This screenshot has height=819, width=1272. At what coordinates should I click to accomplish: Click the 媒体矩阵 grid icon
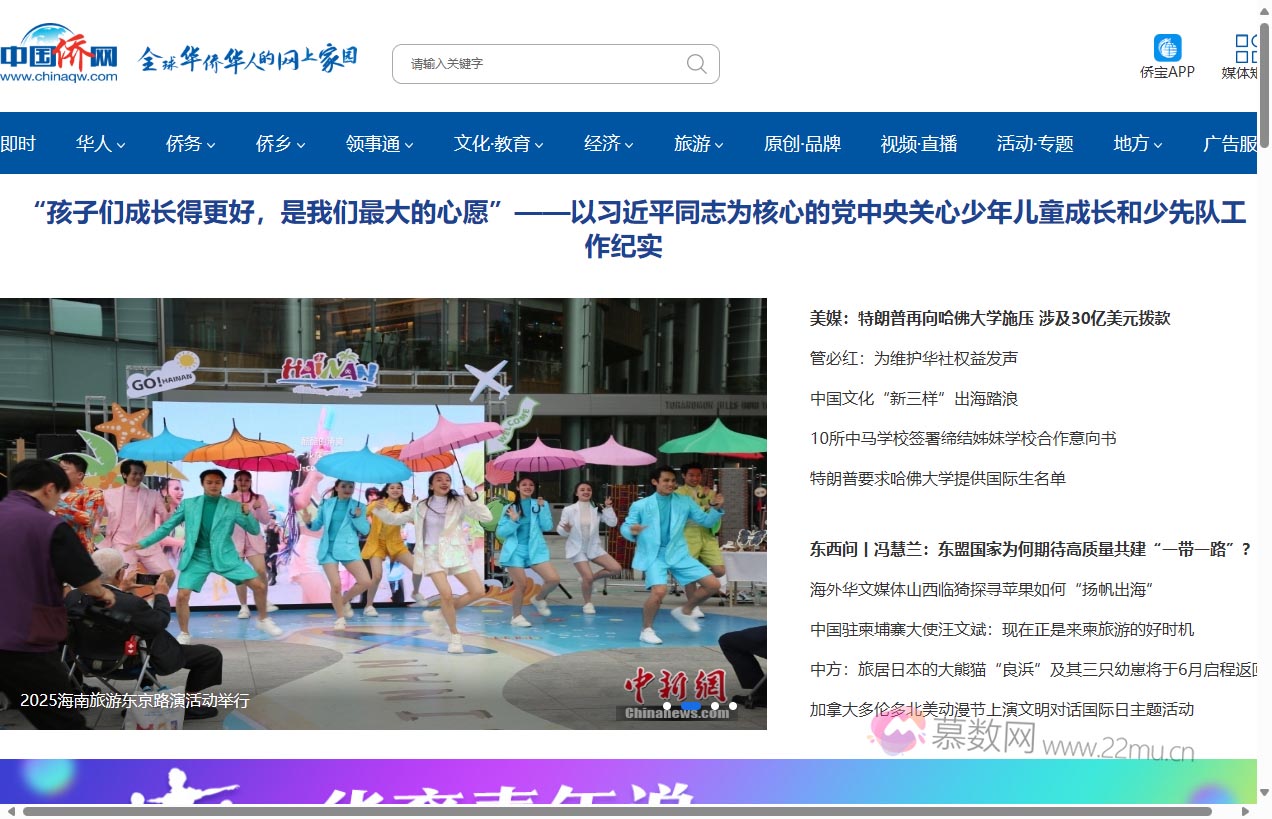click(x=1246, y=48)
